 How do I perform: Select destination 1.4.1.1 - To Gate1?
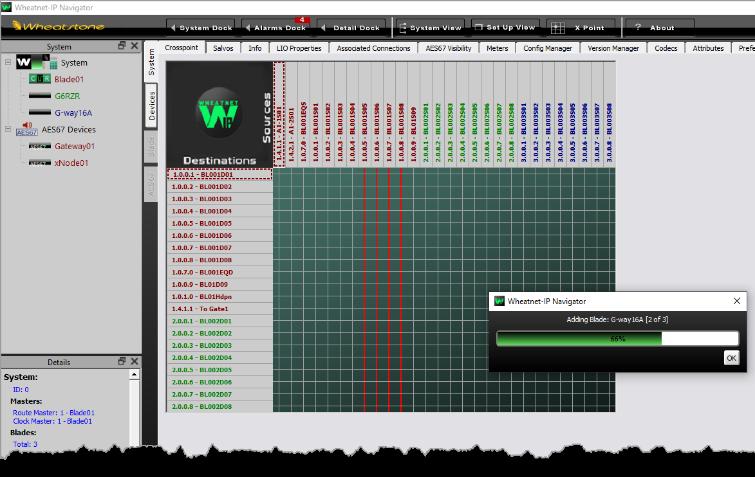click(220, 309)
